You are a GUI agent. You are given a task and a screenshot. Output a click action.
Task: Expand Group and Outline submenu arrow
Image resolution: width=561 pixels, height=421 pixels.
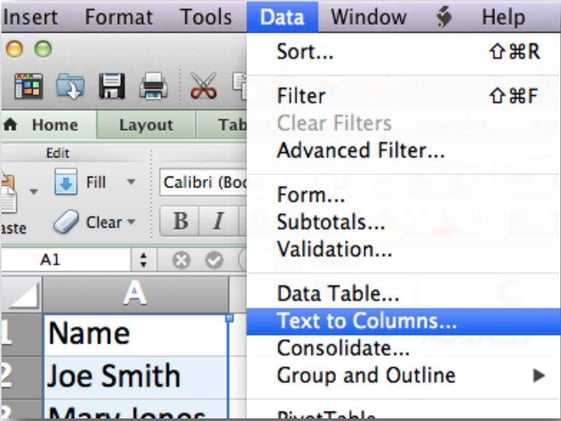539,376
